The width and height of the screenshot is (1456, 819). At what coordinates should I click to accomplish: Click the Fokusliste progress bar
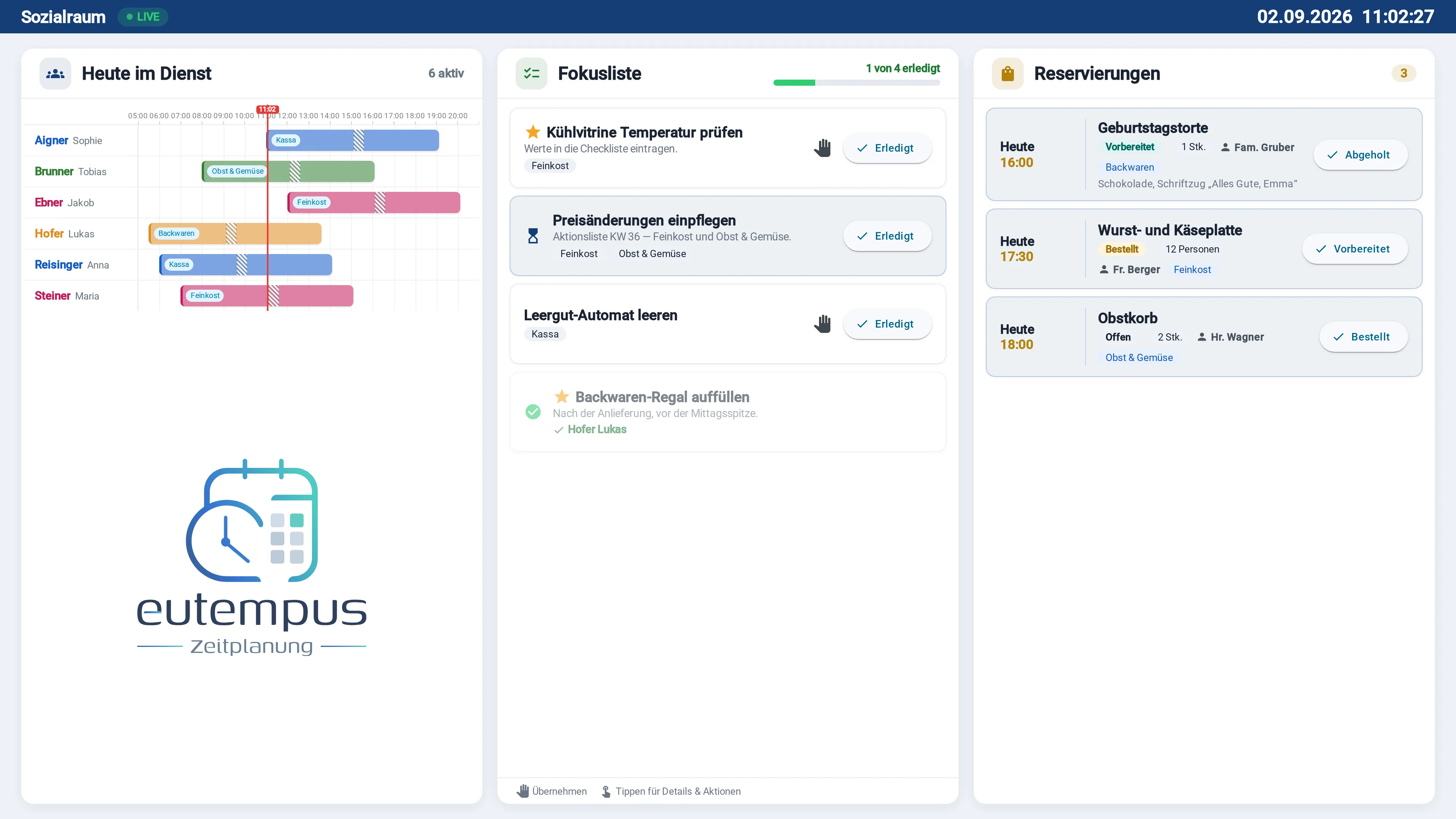coord(856,83)
